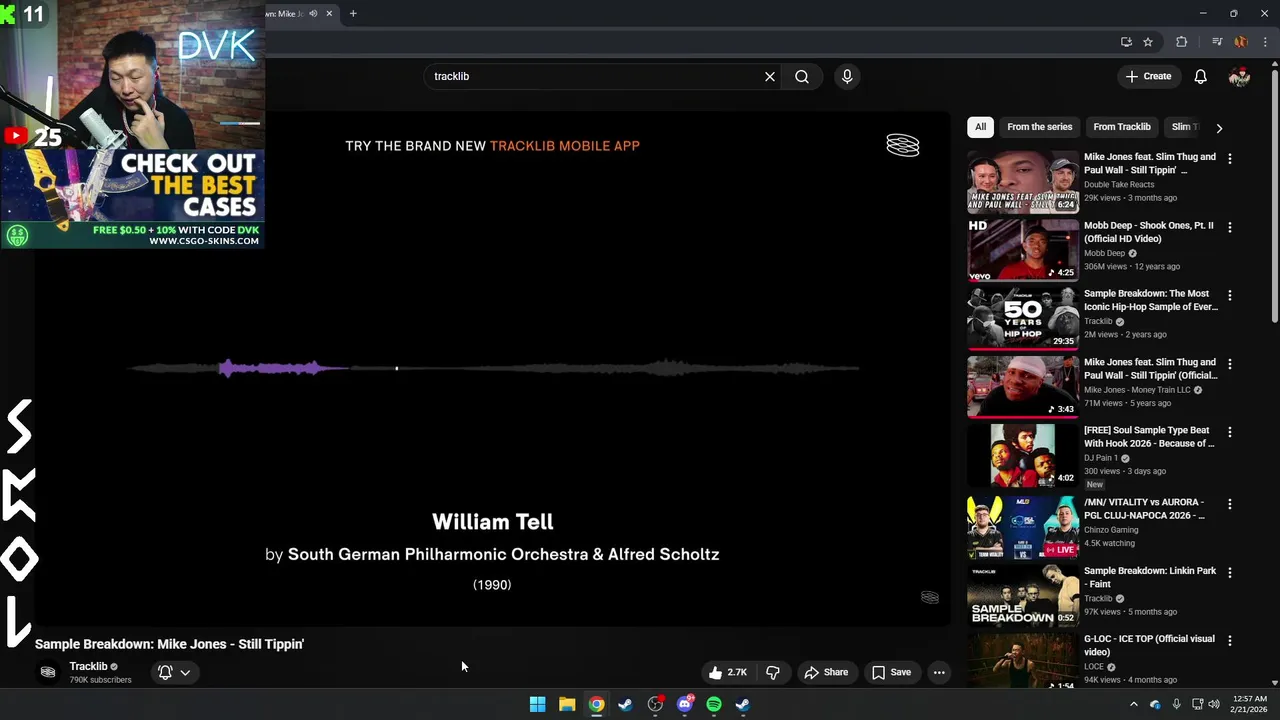Open options for Most Iconic Hip-Hop Sample video
1280x720 pixels.
point(1230,296)
